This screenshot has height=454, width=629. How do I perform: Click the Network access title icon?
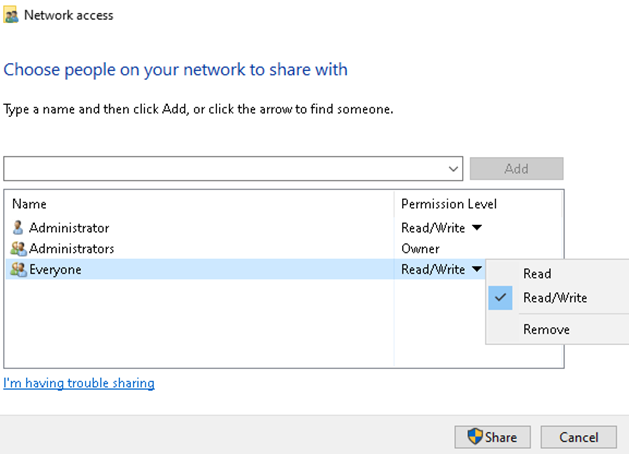tap(11, 15)
